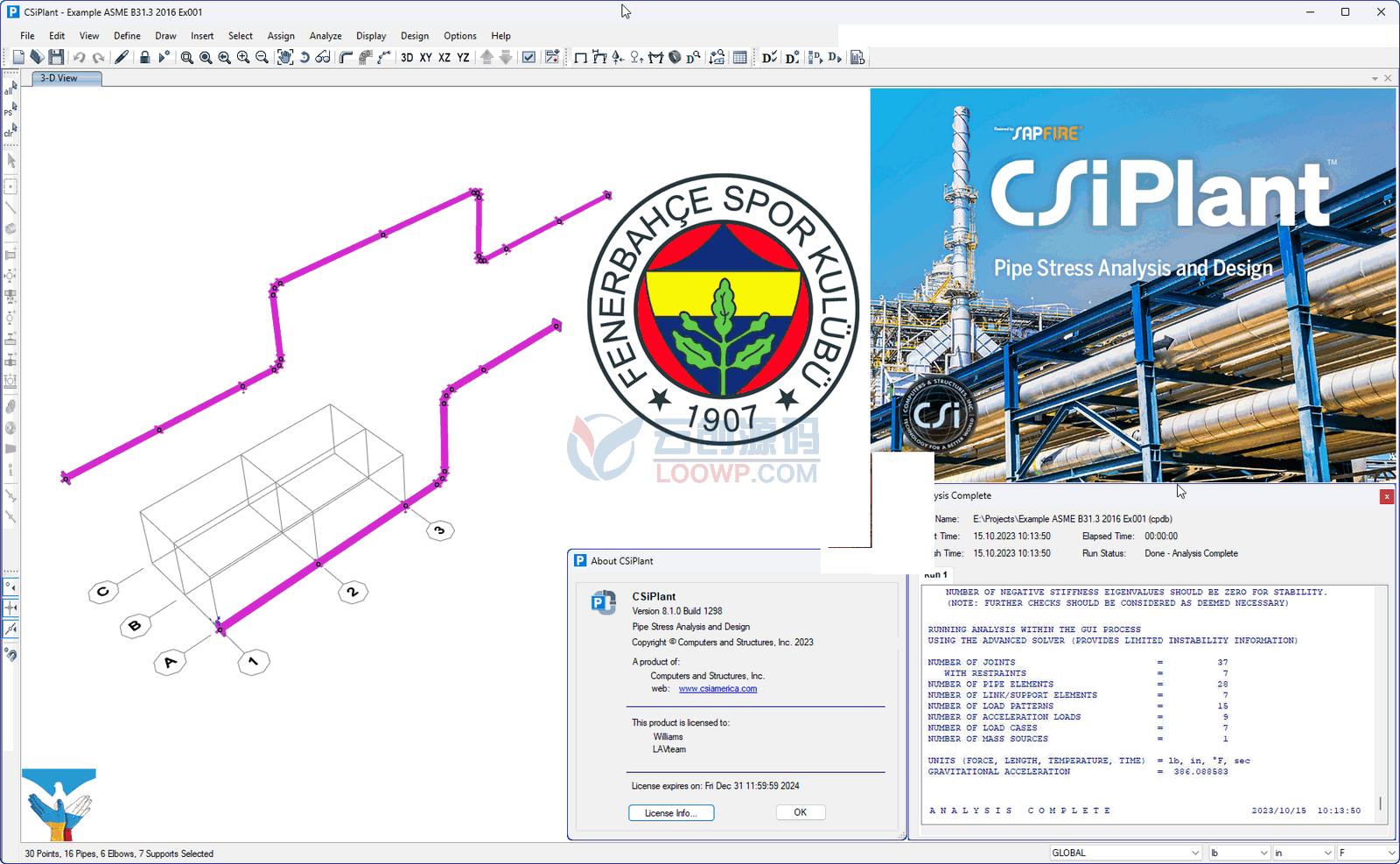The image size is (1400, 864).
Task: Click the Show Tables grid icon
Action: pos(740,58)
